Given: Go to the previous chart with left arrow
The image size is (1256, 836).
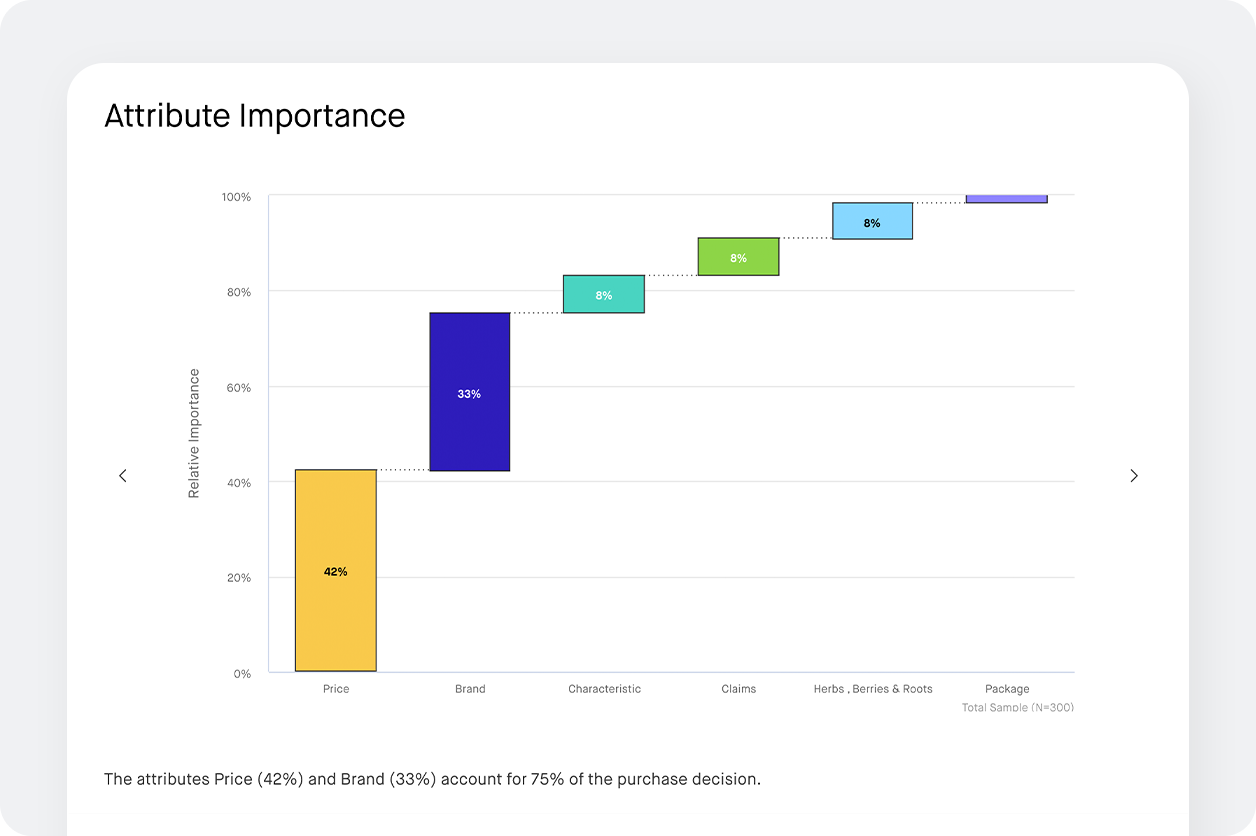Looking at the screenshot, I should click(123, 476).
